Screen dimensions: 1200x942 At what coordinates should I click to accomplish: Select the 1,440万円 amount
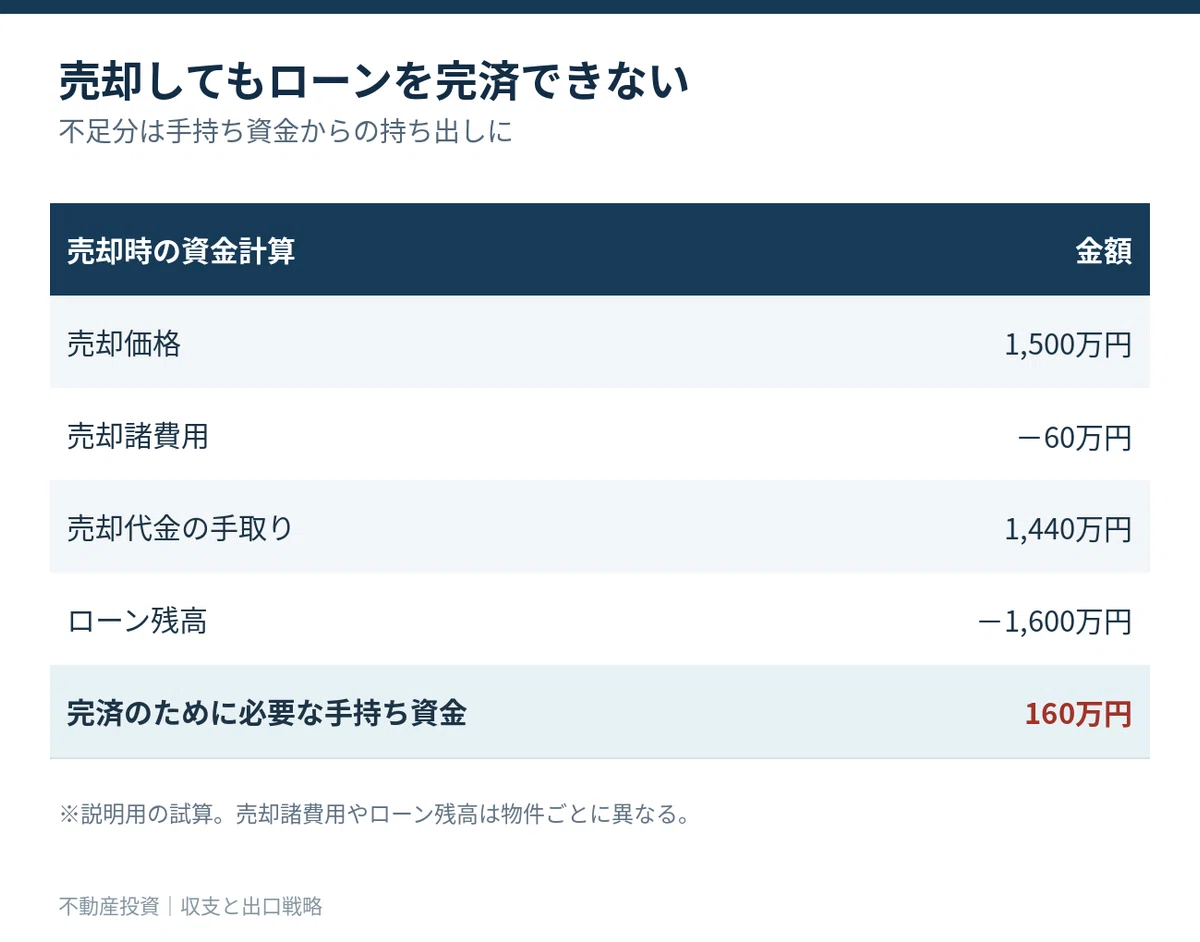[x=1068, y=529]
